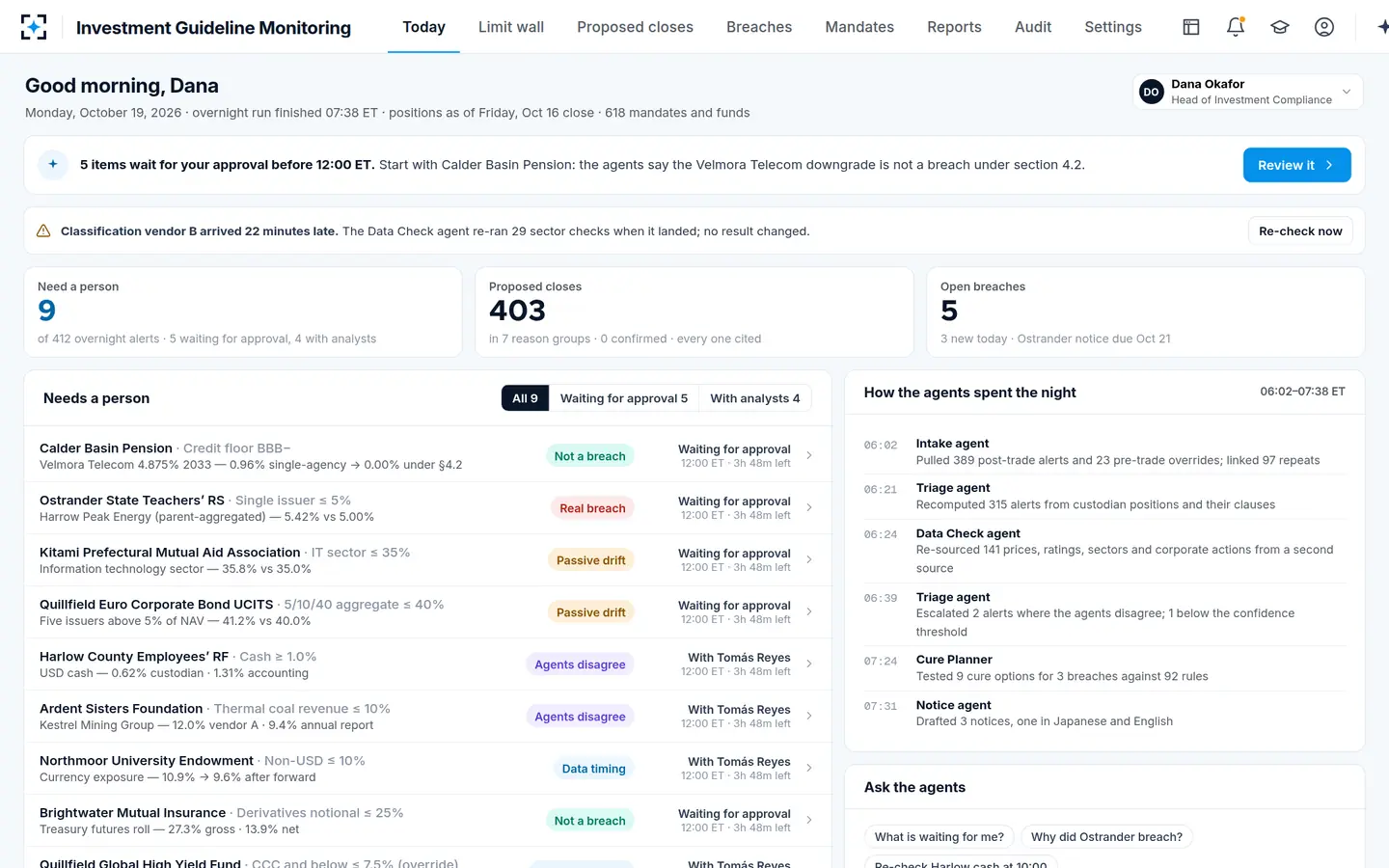Click the Real breach tag for Ostrander
This screenshot has height=868, width=1389.
592,508
